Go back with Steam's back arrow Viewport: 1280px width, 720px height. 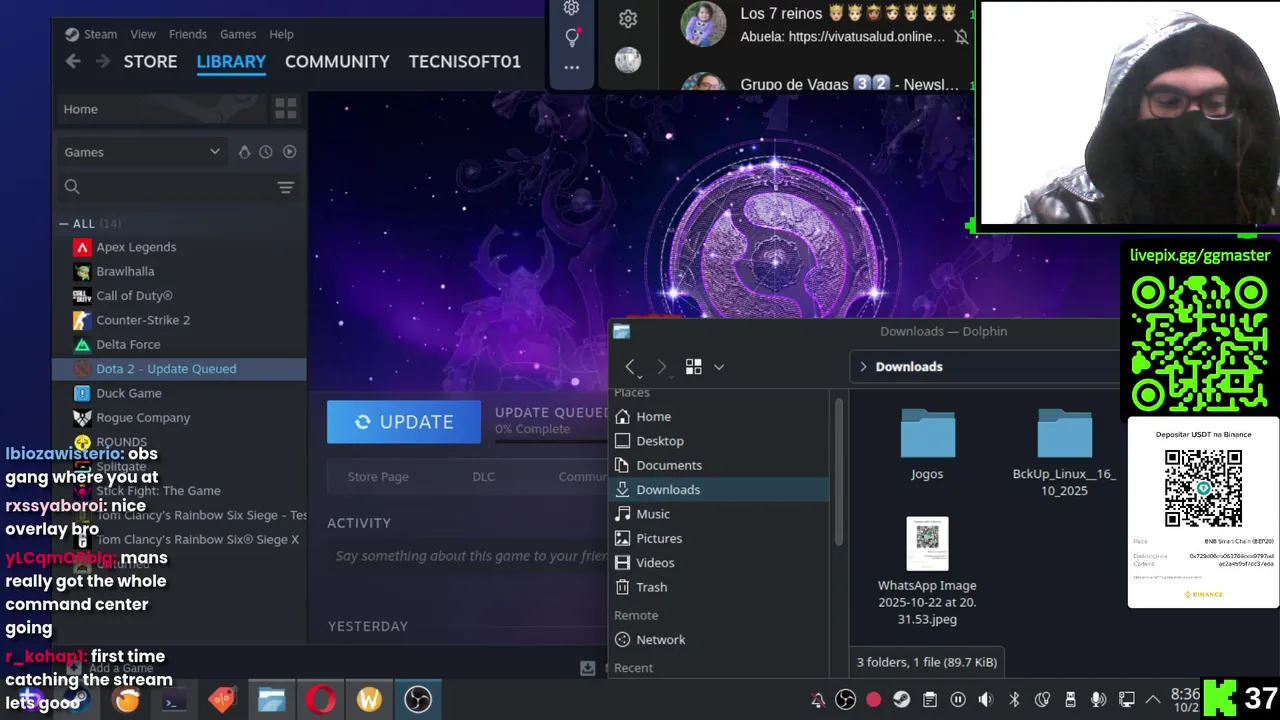(x=73, y=61)
